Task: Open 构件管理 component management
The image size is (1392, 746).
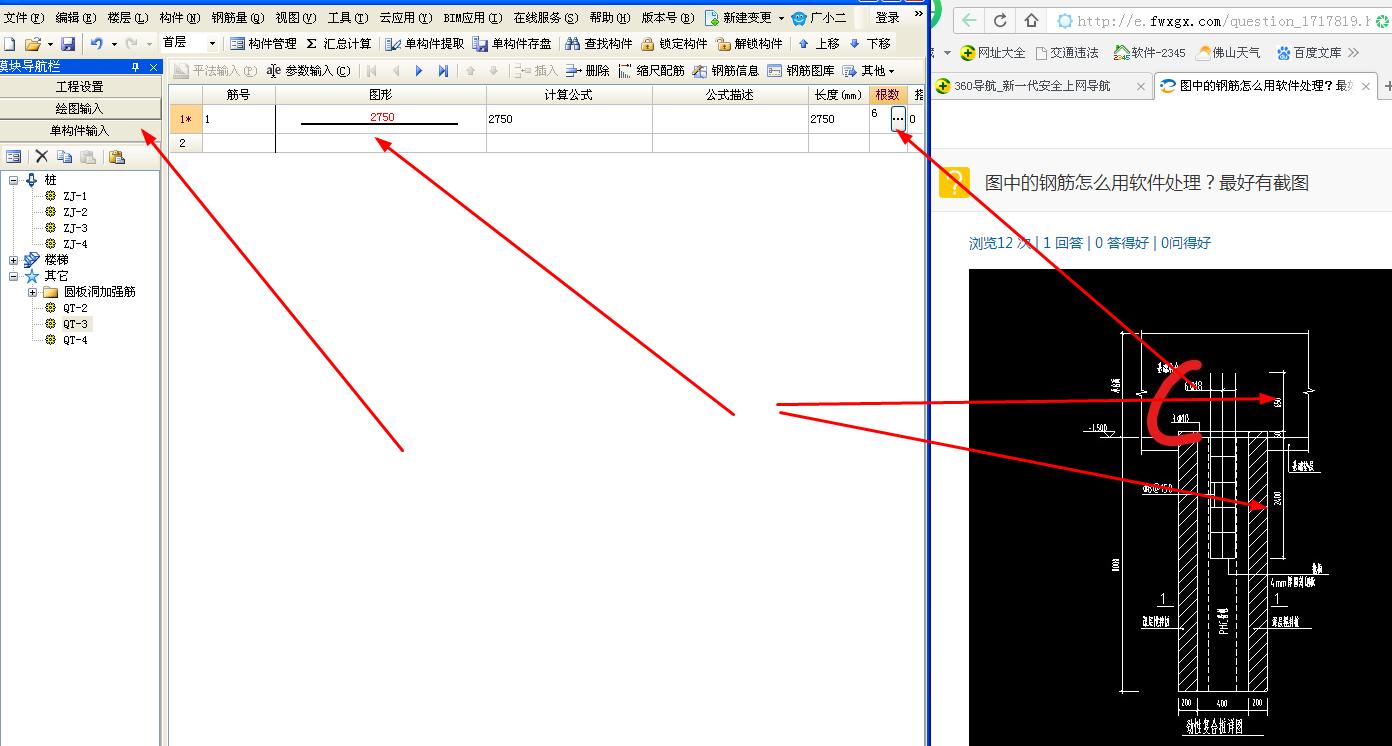Action: click(x=263, y=44)
